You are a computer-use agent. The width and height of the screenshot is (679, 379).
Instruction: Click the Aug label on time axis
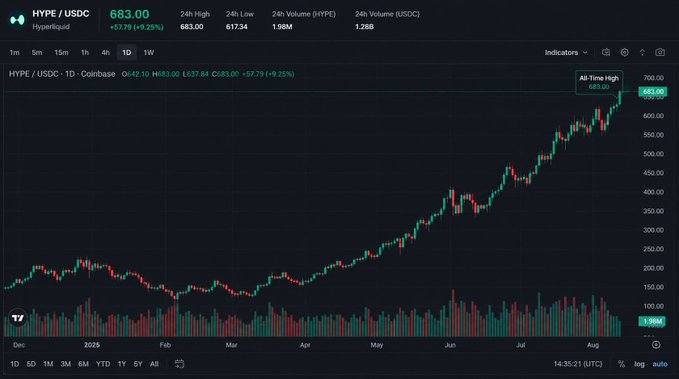coord(593,345)
